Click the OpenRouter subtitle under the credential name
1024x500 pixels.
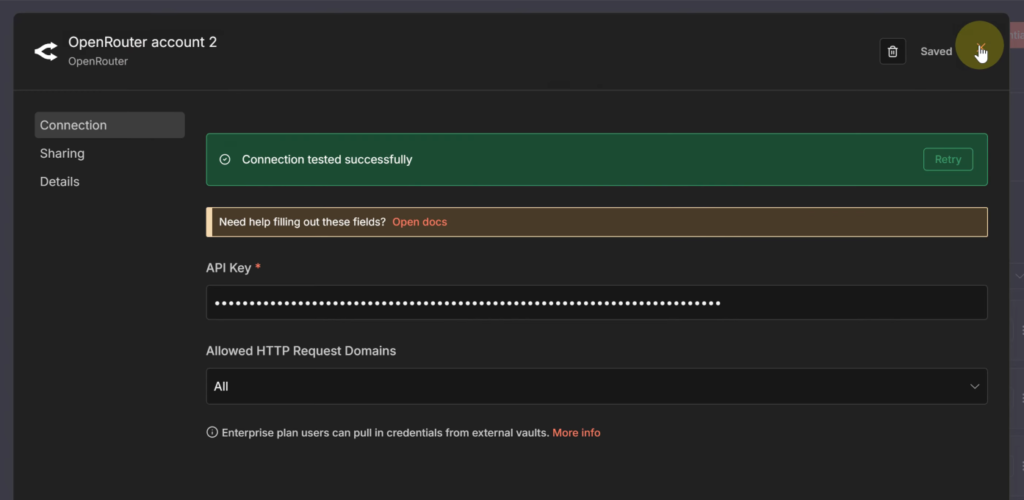pyautogui.click(x=98, y=61)
